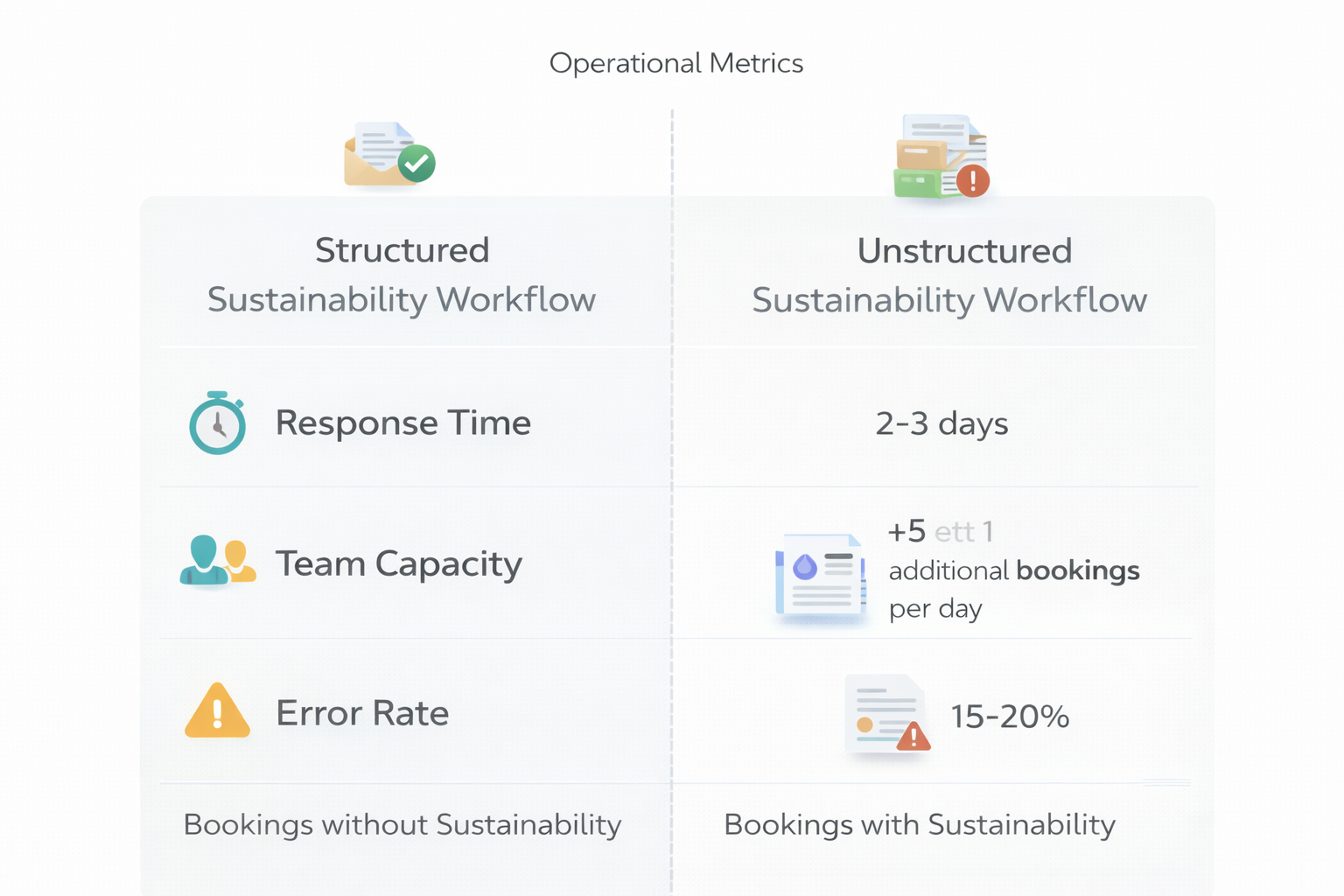
Task: Click the 15-20% percentage value
Action: pyautogui.click(x=1009, y=717)
